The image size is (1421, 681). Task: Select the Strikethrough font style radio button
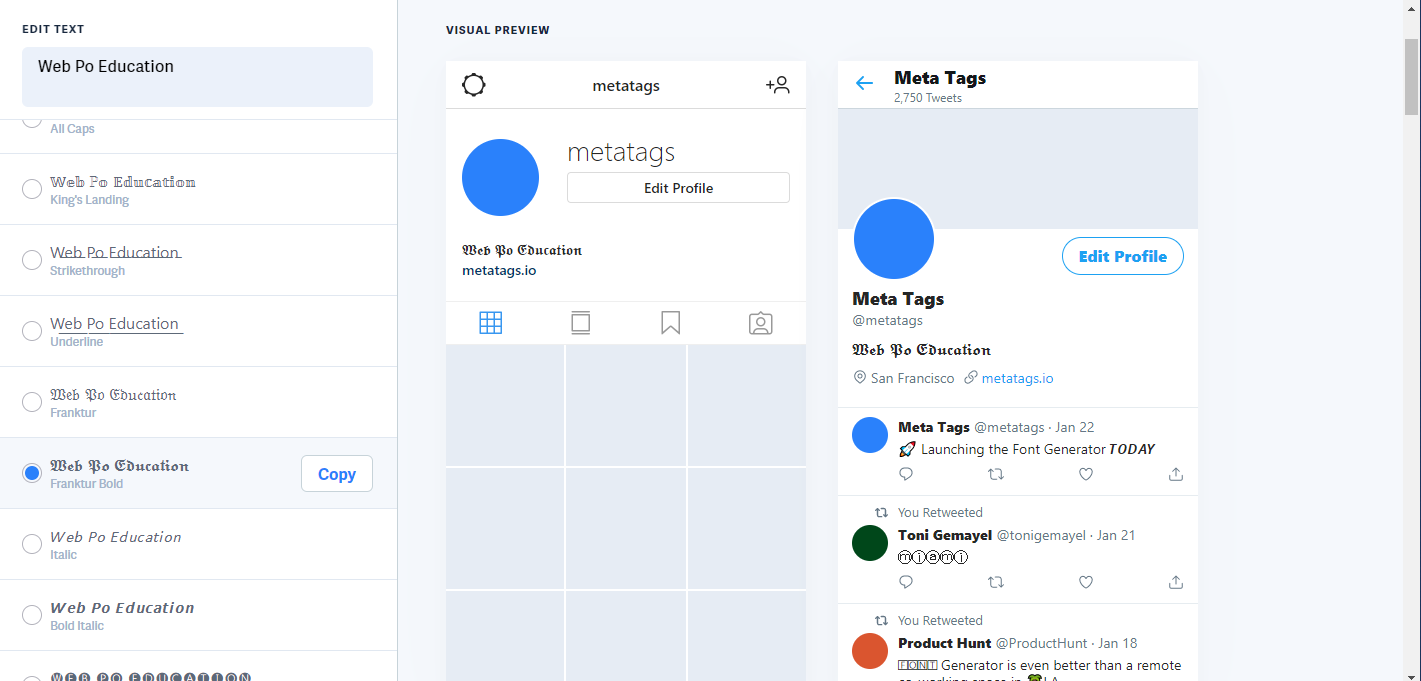[32, 260]
